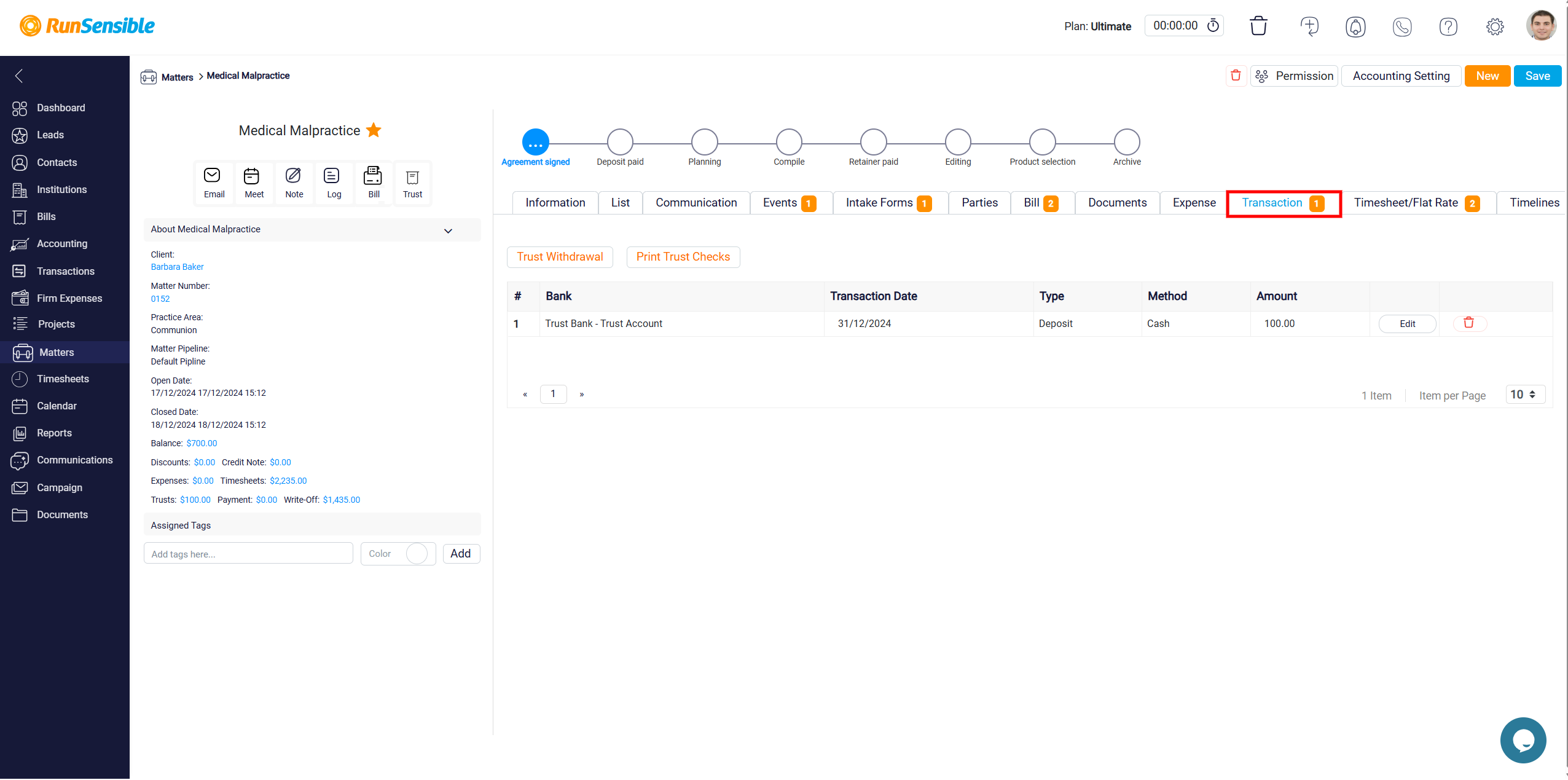Click the Email action icon
The image size is (1568, 780).
(x=214, y=183)
